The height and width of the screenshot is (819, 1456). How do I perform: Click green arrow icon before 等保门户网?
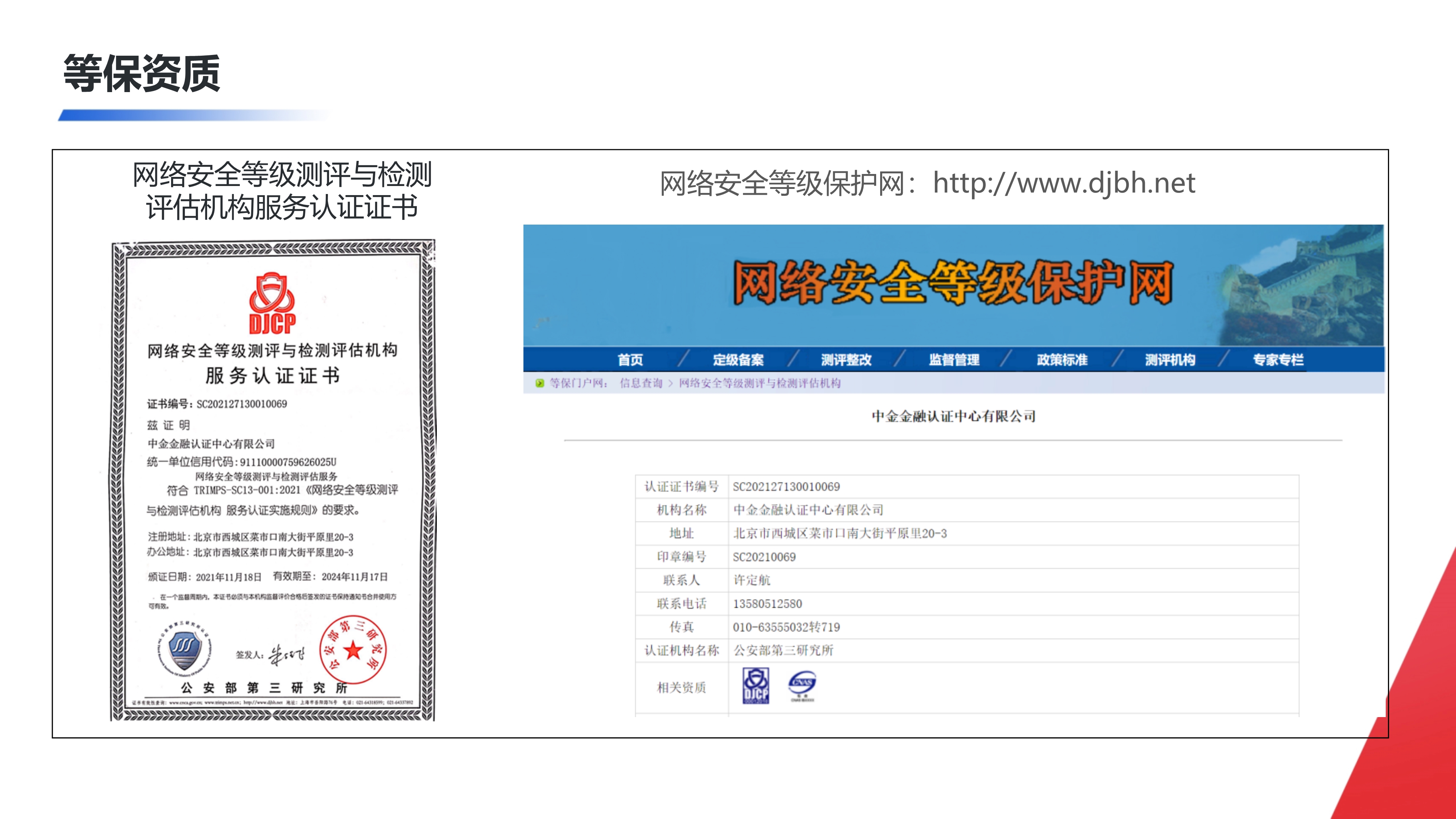[x=540, y=383]
